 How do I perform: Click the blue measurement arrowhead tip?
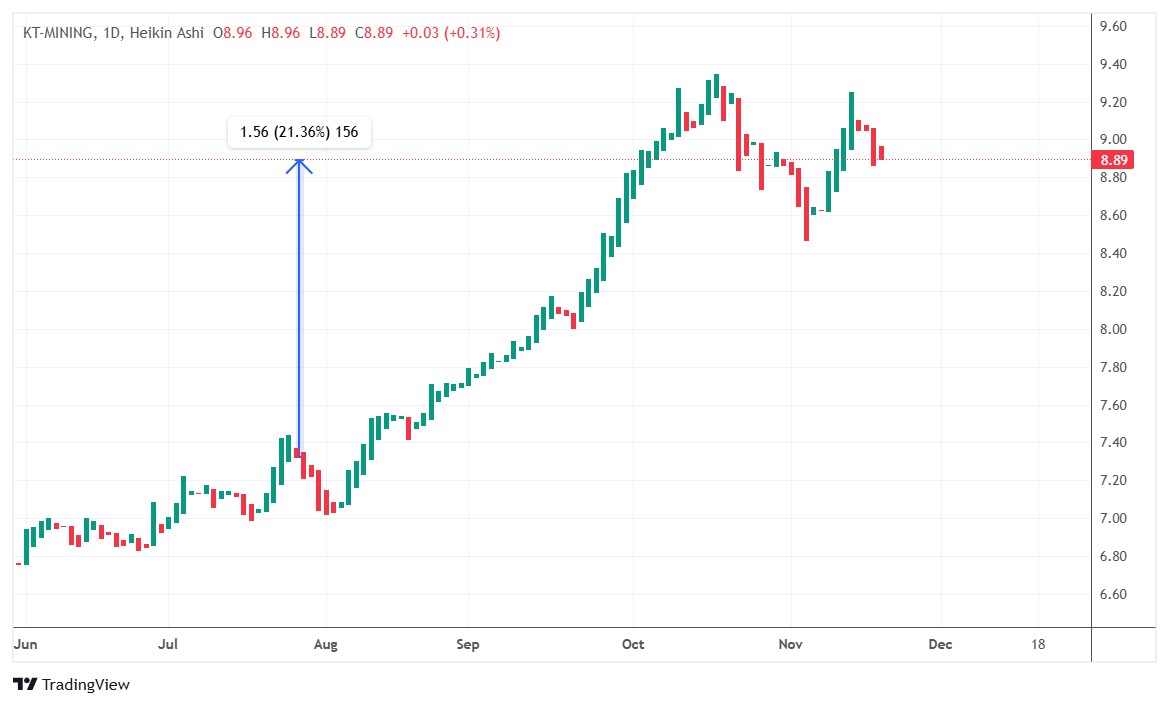299,162
